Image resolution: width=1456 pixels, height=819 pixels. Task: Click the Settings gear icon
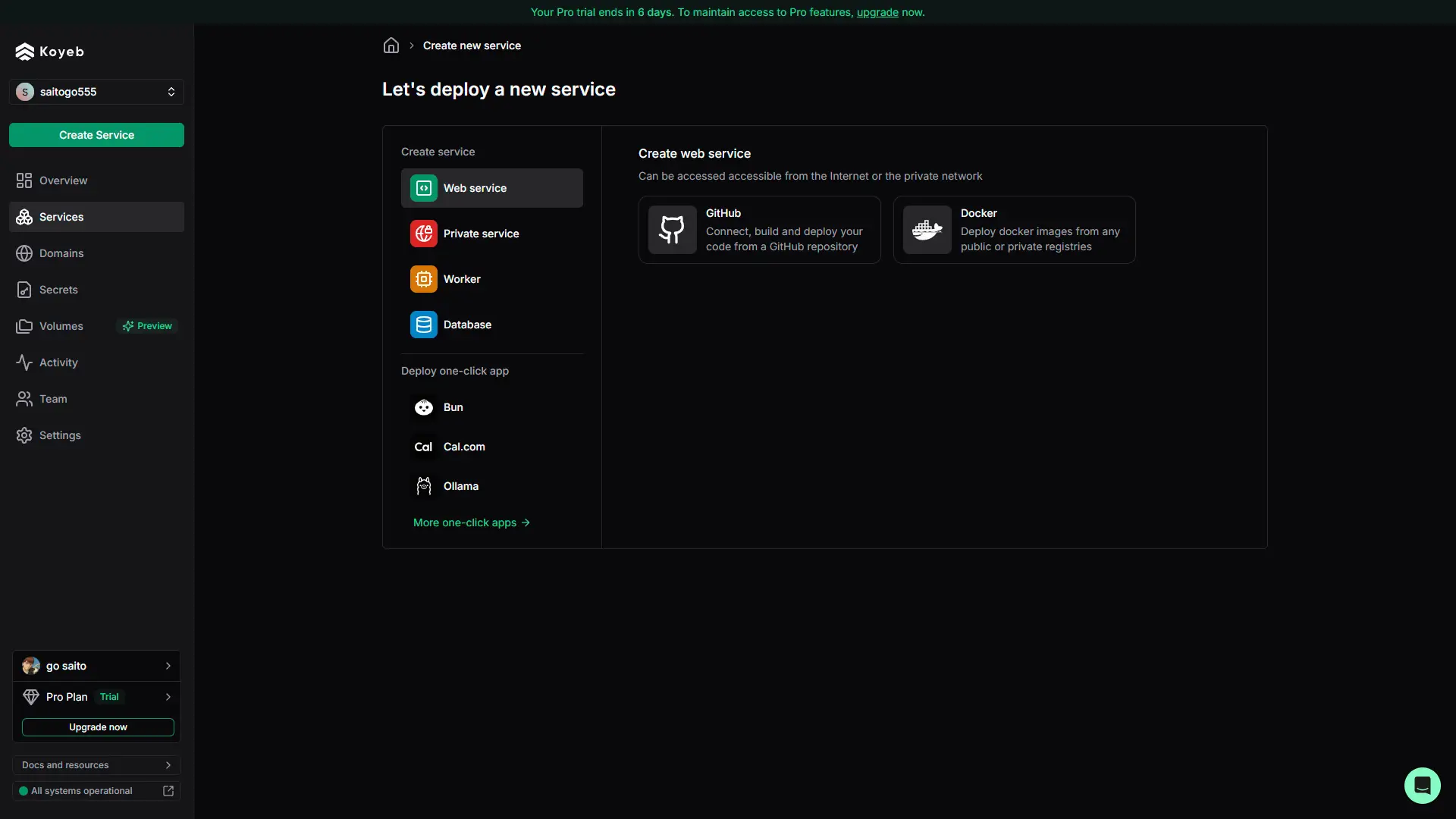point(24,435)
